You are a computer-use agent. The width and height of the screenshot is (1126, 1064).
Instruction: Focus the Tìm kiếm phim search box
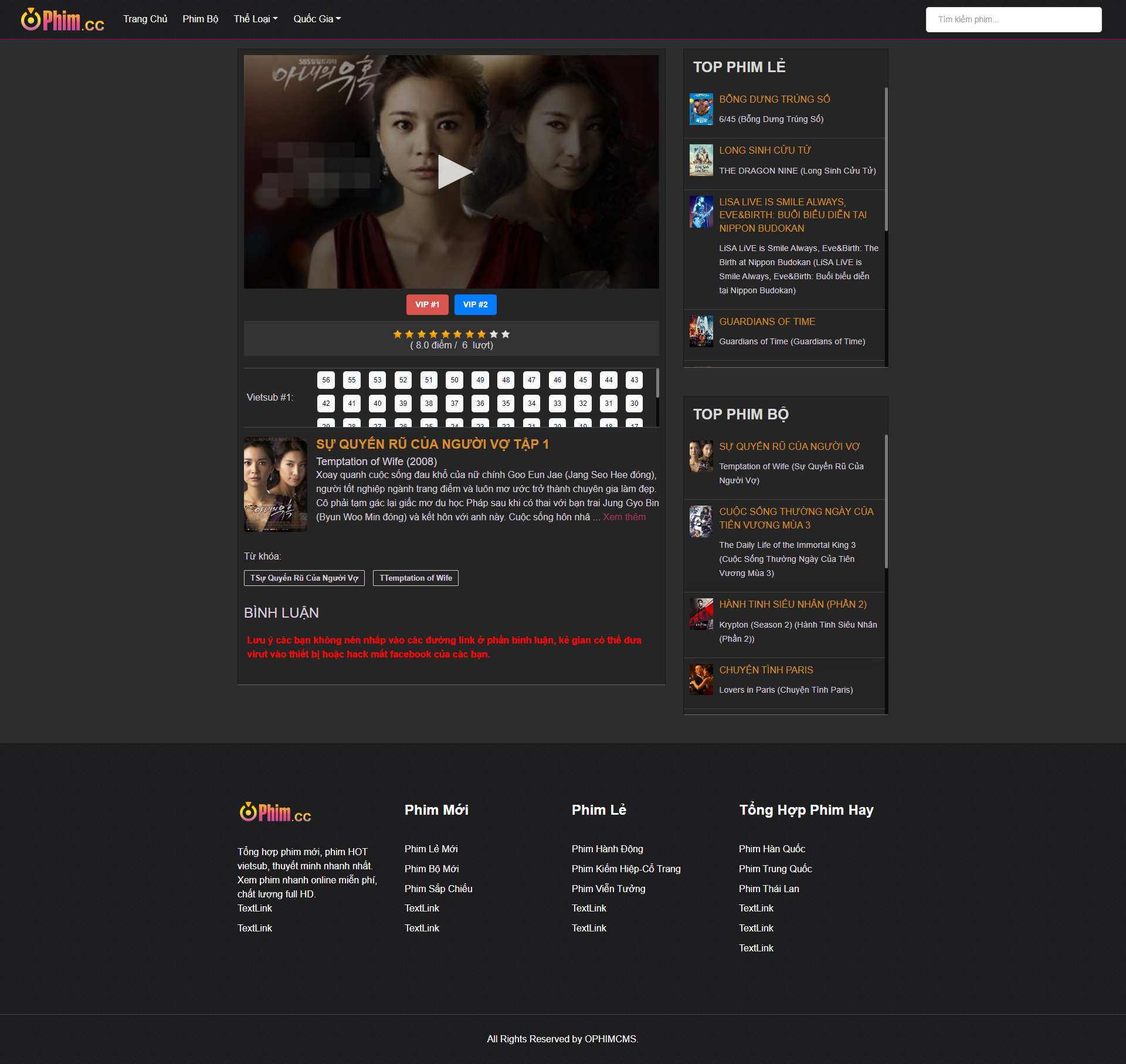click(1013, 19)
